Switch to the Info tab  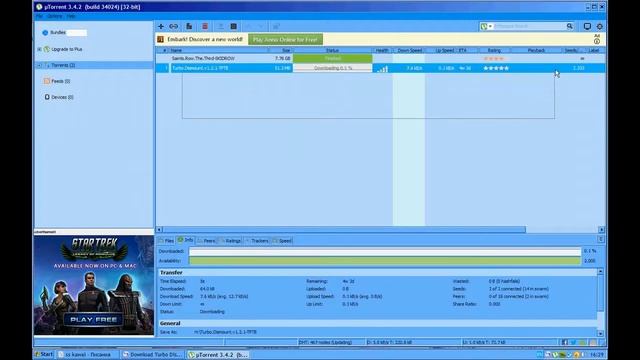(x=186, y=240)
